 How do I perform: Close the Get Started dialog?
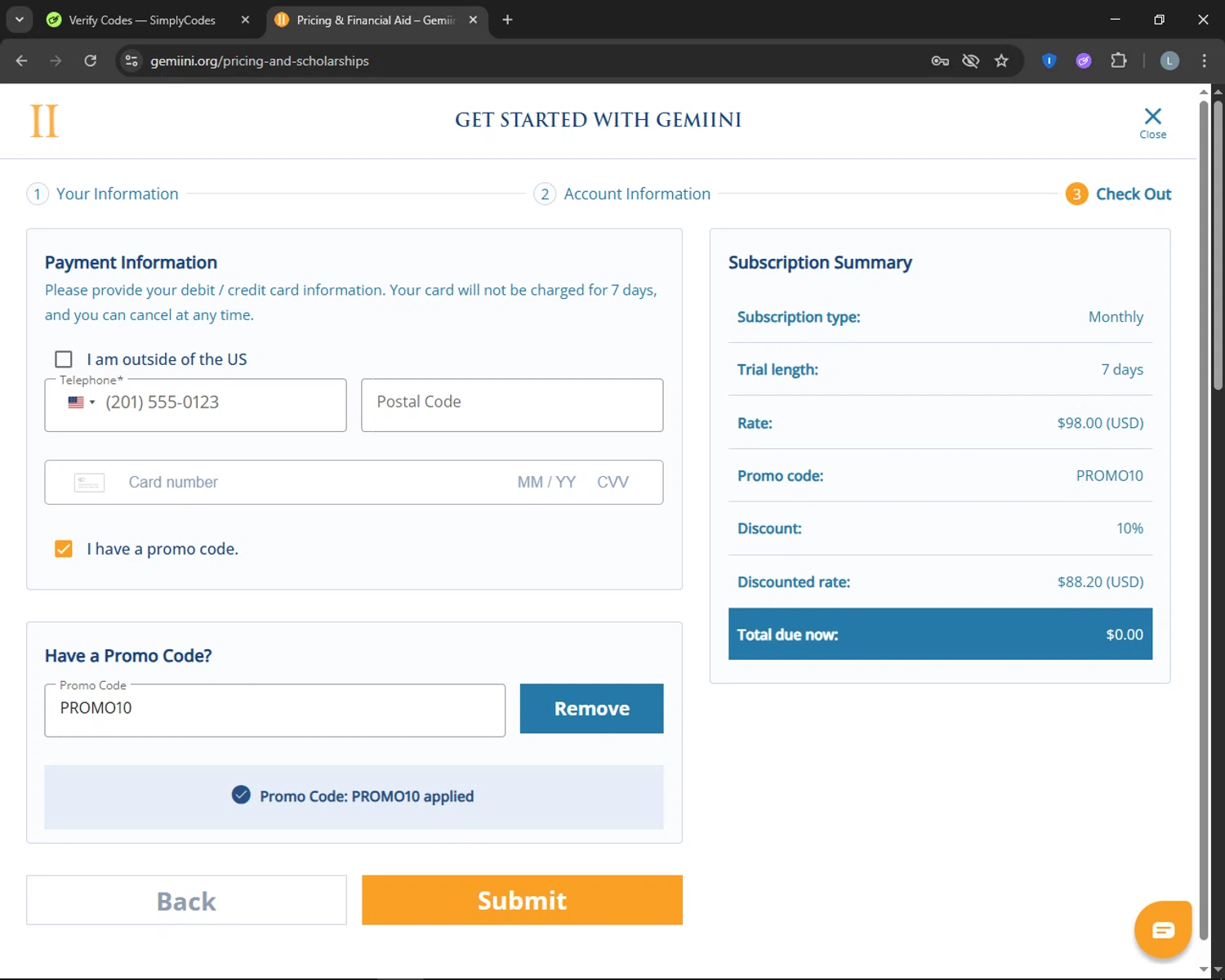[x=1152, y=122]
